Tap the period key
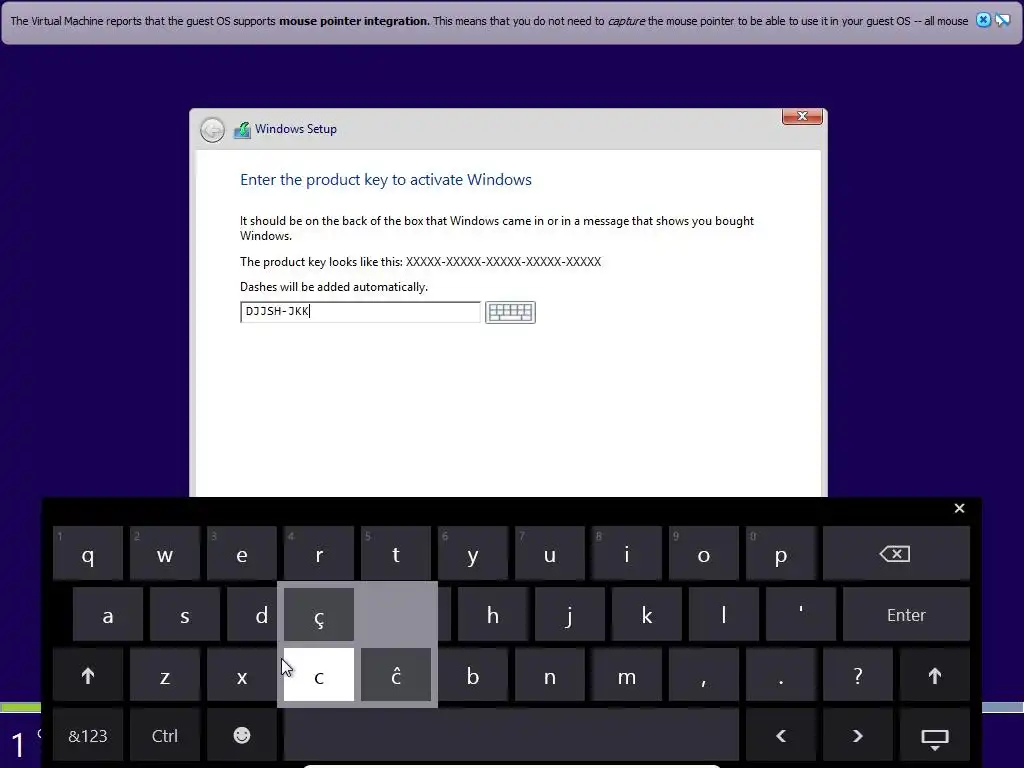 tap(781, 675)
